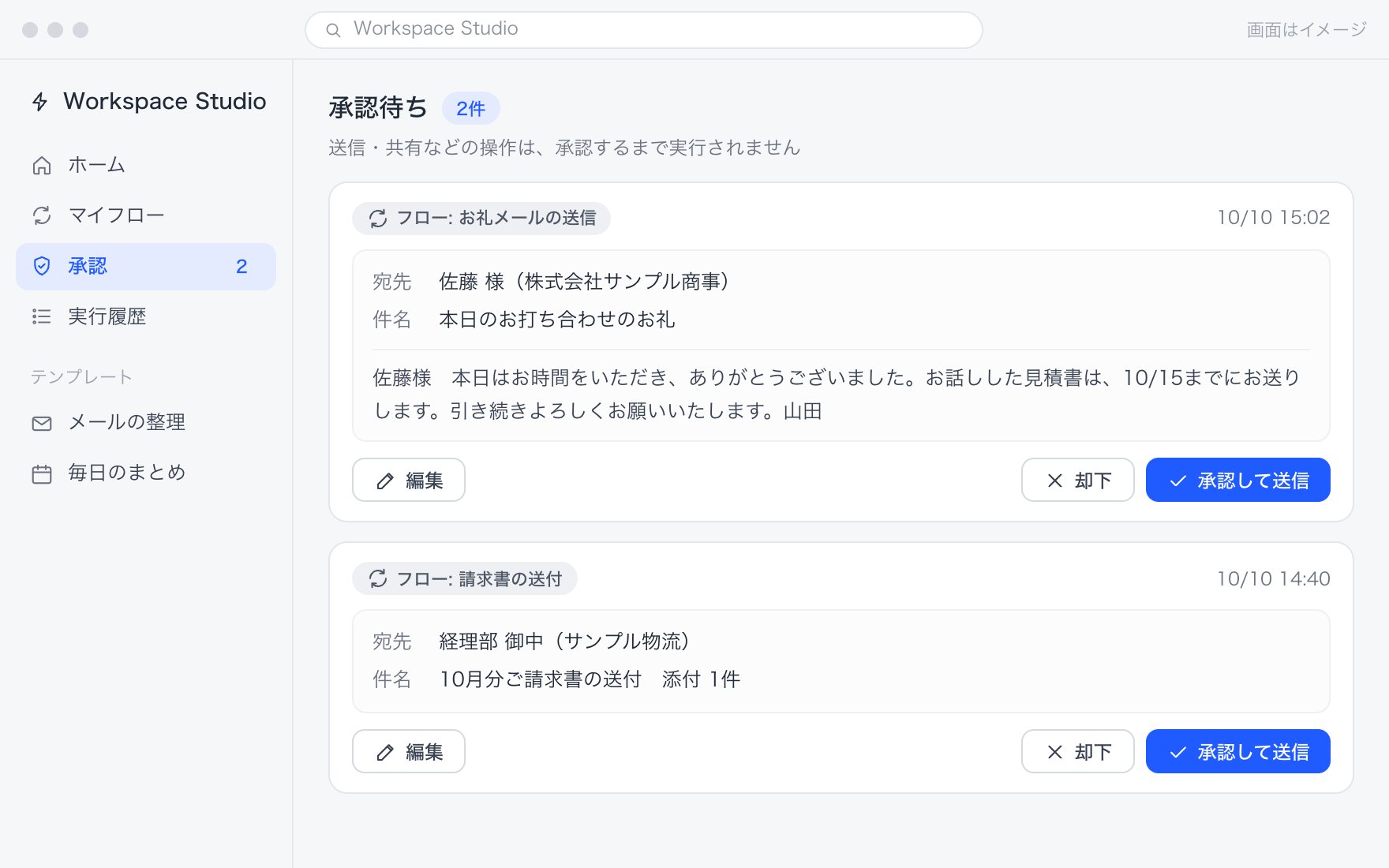1389x868 pixels.
Task: Click X icon in 請求書 card's 却下
Action: click(x=1055, y=752)
